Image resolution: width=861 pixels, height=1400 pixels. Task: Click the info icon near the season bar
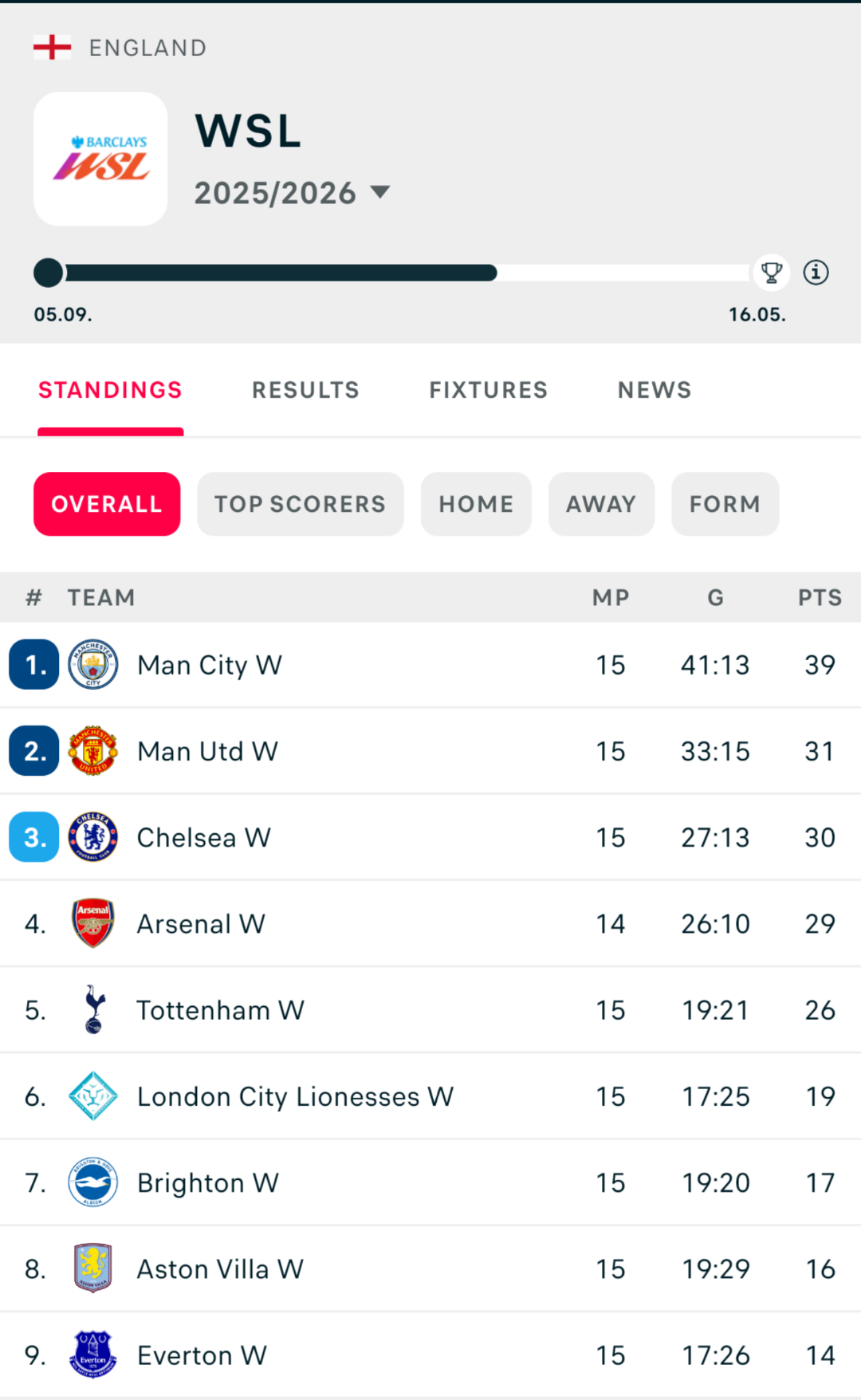coord(816,273)
